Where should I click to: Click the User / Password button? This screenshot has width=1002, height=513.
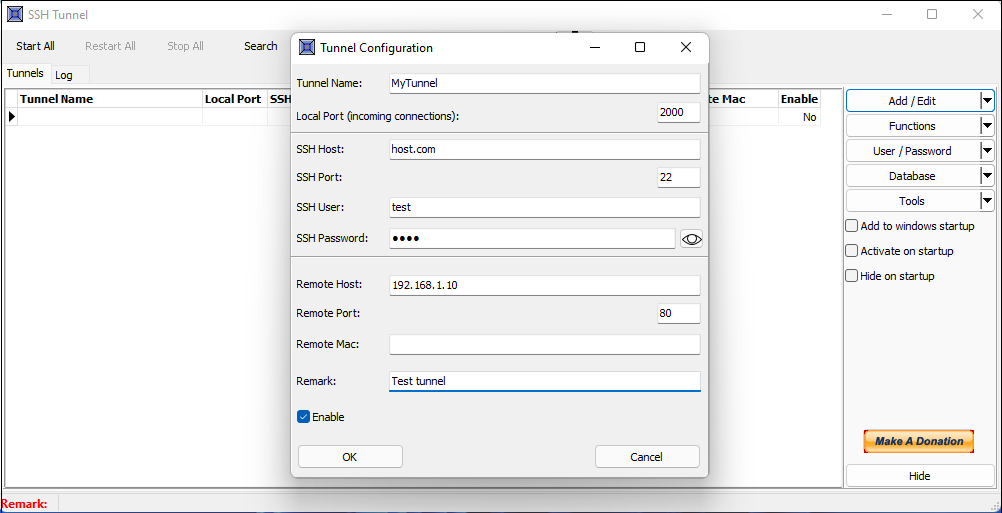913,151
